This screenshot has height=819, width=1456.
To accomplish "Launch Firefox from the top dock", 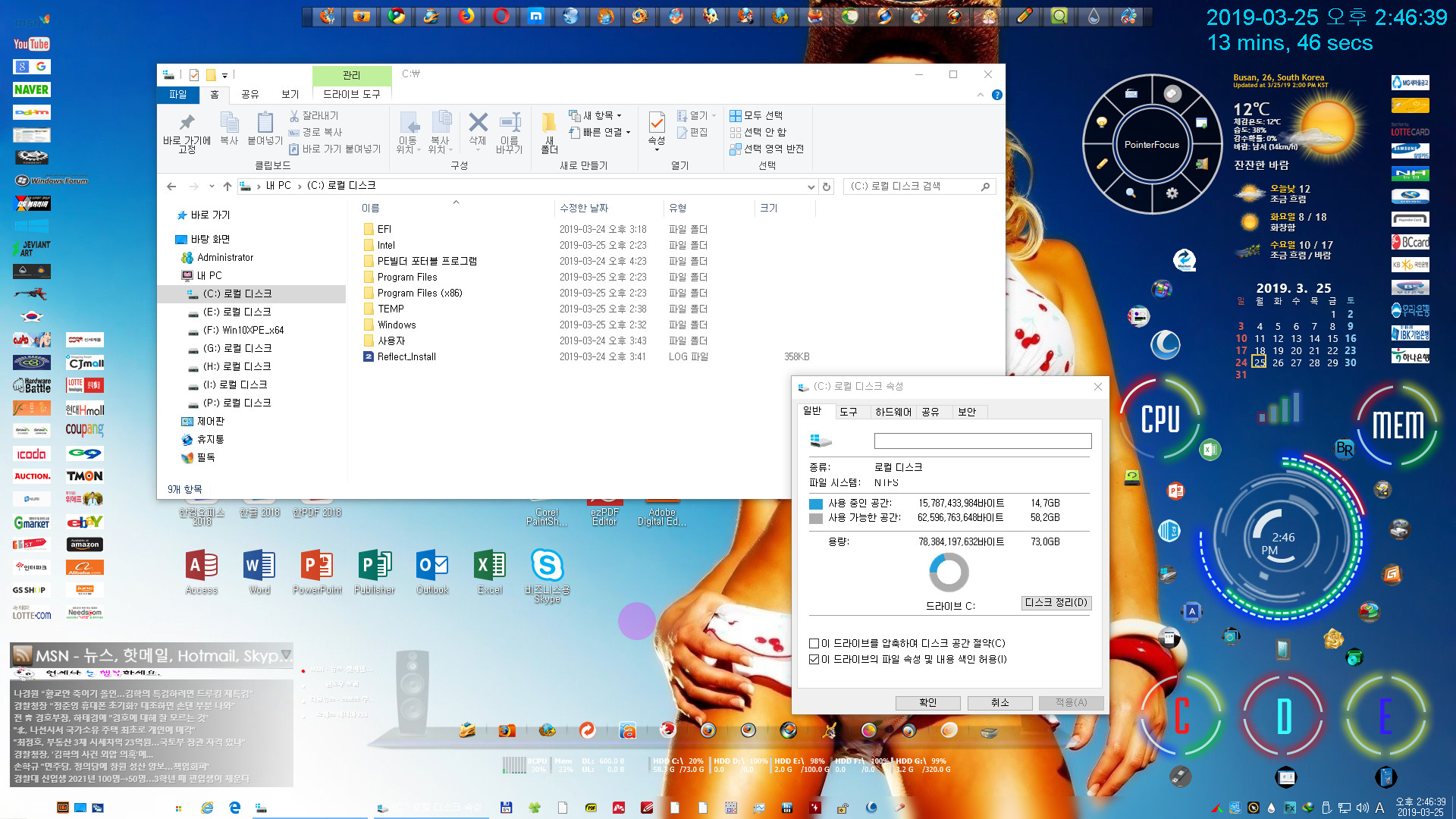I will click(466, 16).
